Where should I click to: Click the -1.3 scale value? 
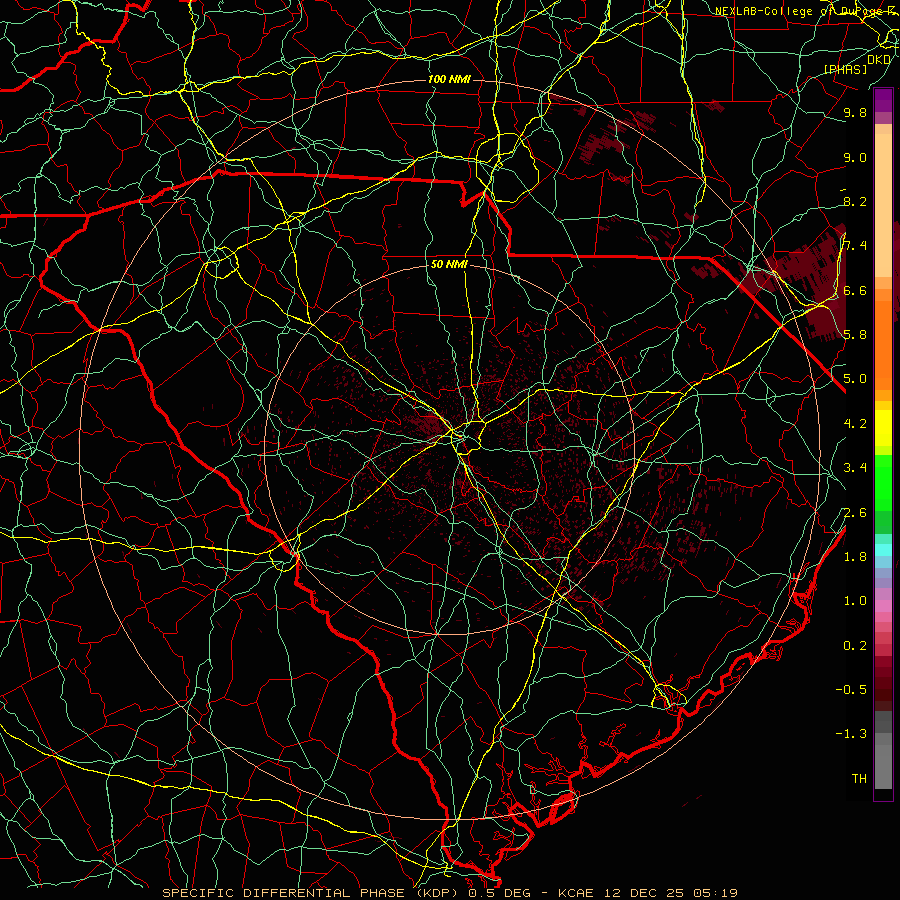[851, 734]
